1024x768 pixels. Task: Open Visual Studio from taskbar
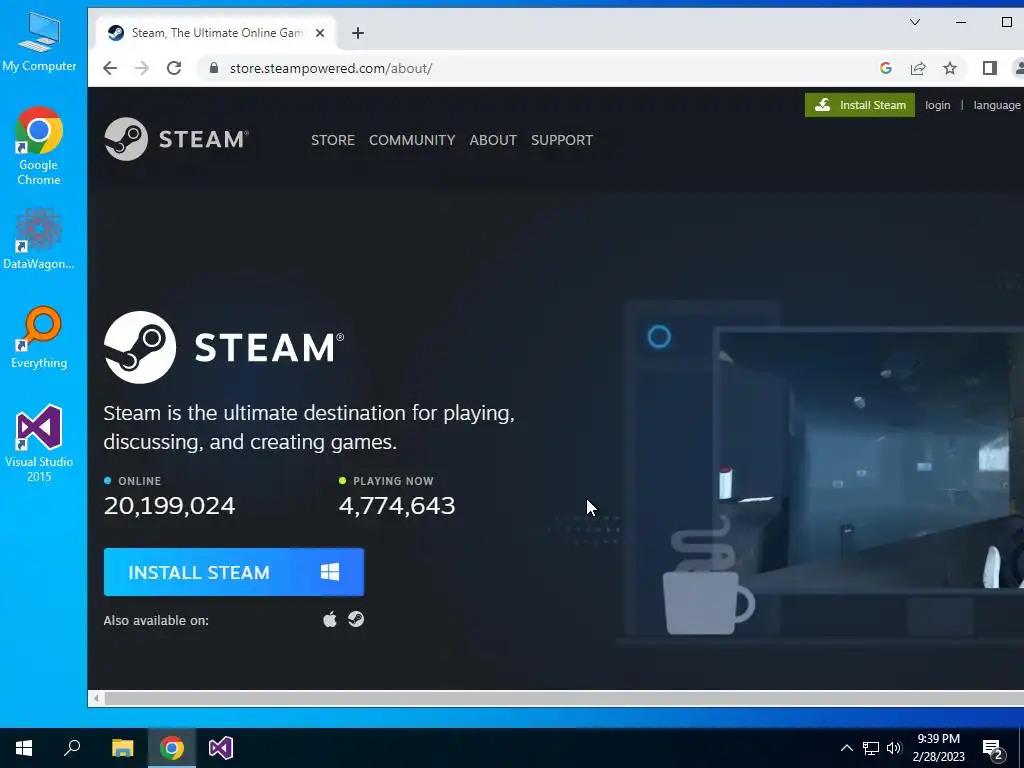pos(221,748)
